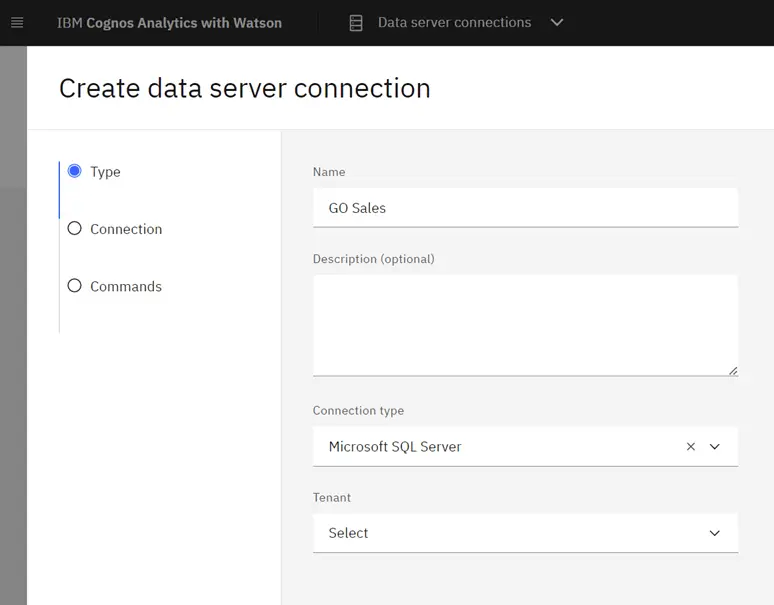Select the Commands step radio button
The image size is (774, 605).
point(75,286)
